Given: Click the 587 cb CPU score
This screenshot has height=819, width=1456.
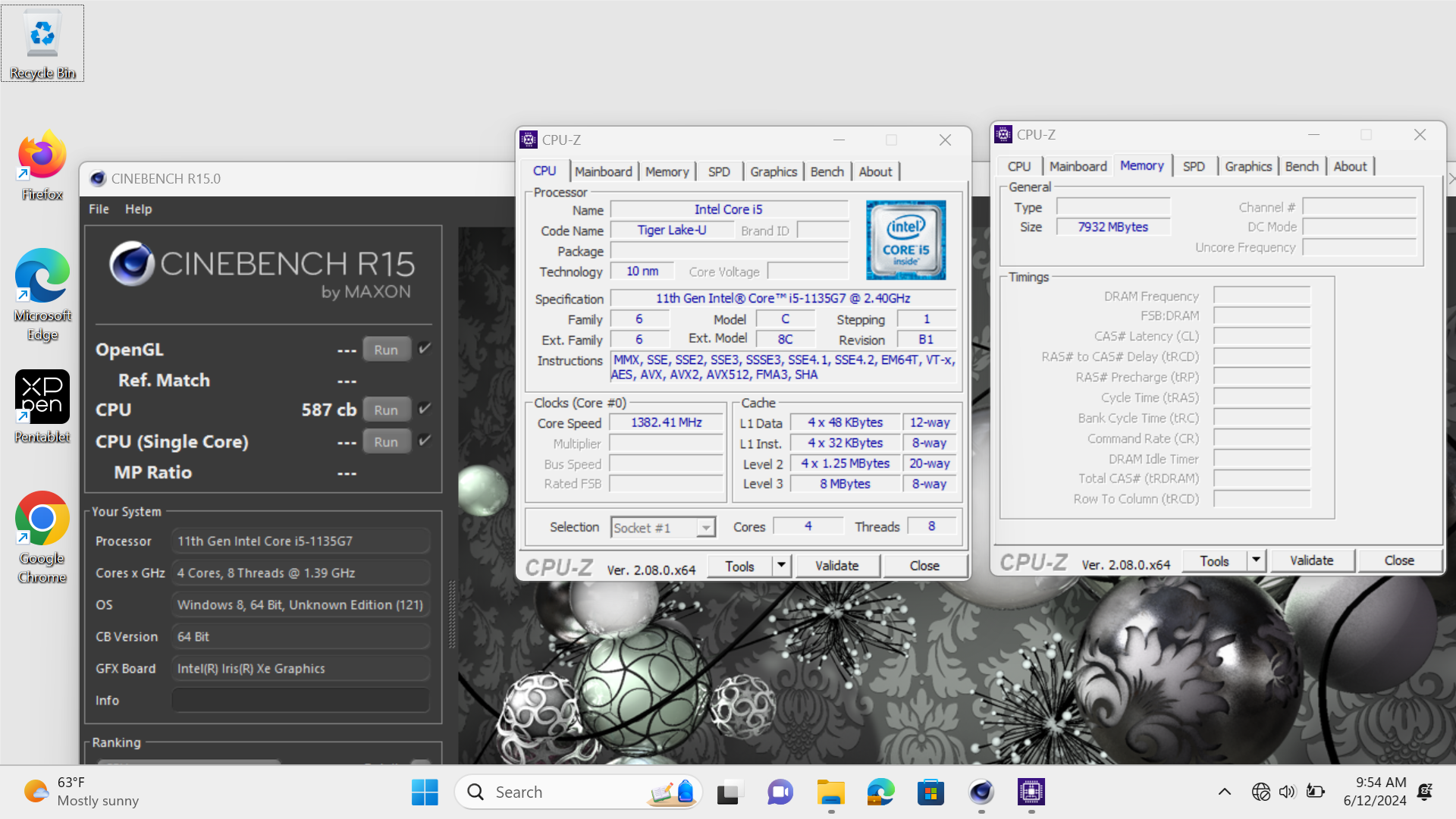Looking at the screenshot, I should tap(328, 409).
